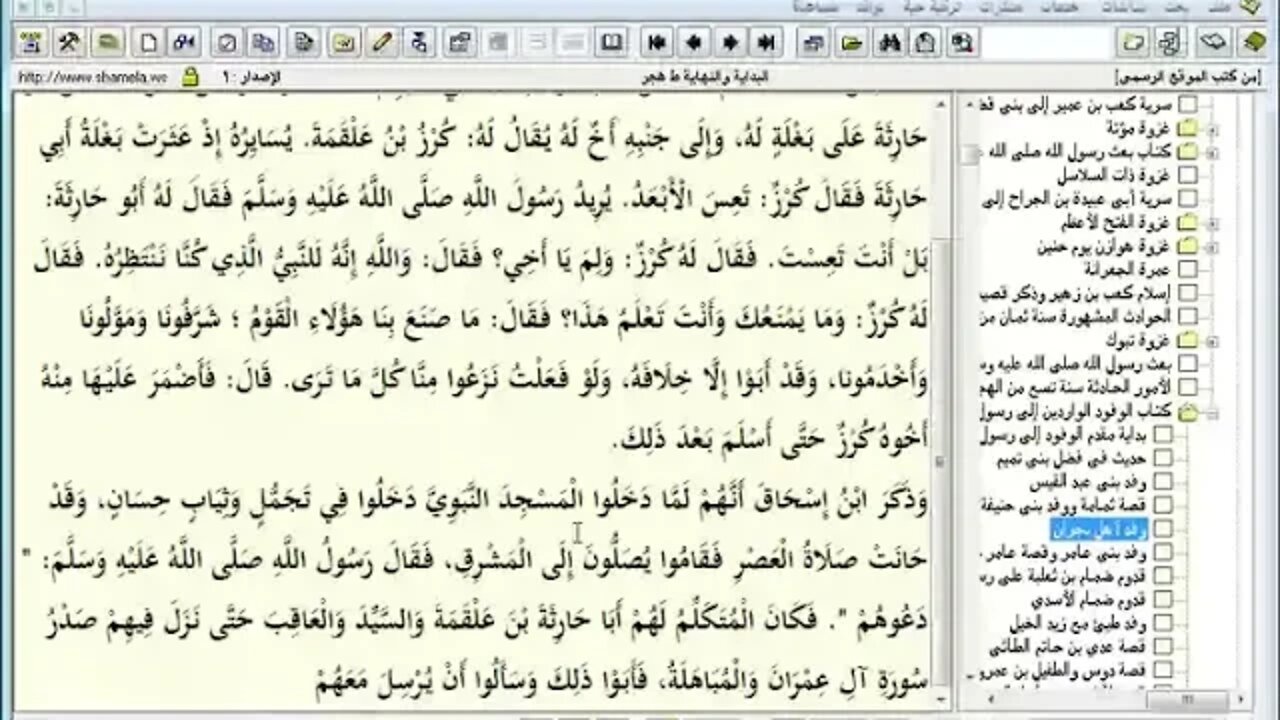Viewport: 1280px width, 720px height.
Task: Click the open folder icon
Action: pos(851,42)
